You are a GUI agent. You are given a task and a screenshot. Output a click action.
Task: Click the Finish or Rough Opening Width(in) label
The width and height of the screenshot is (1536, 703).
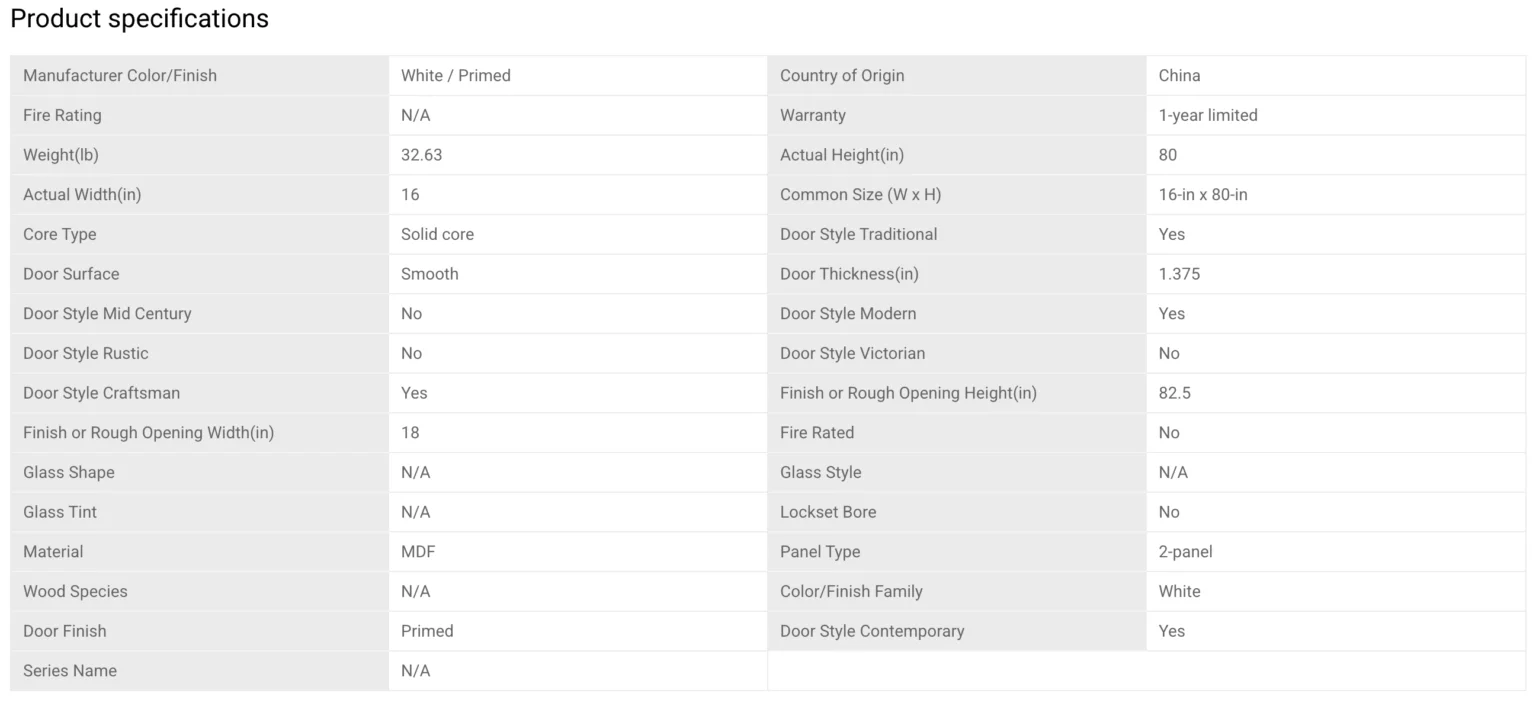tap(148, 433)
